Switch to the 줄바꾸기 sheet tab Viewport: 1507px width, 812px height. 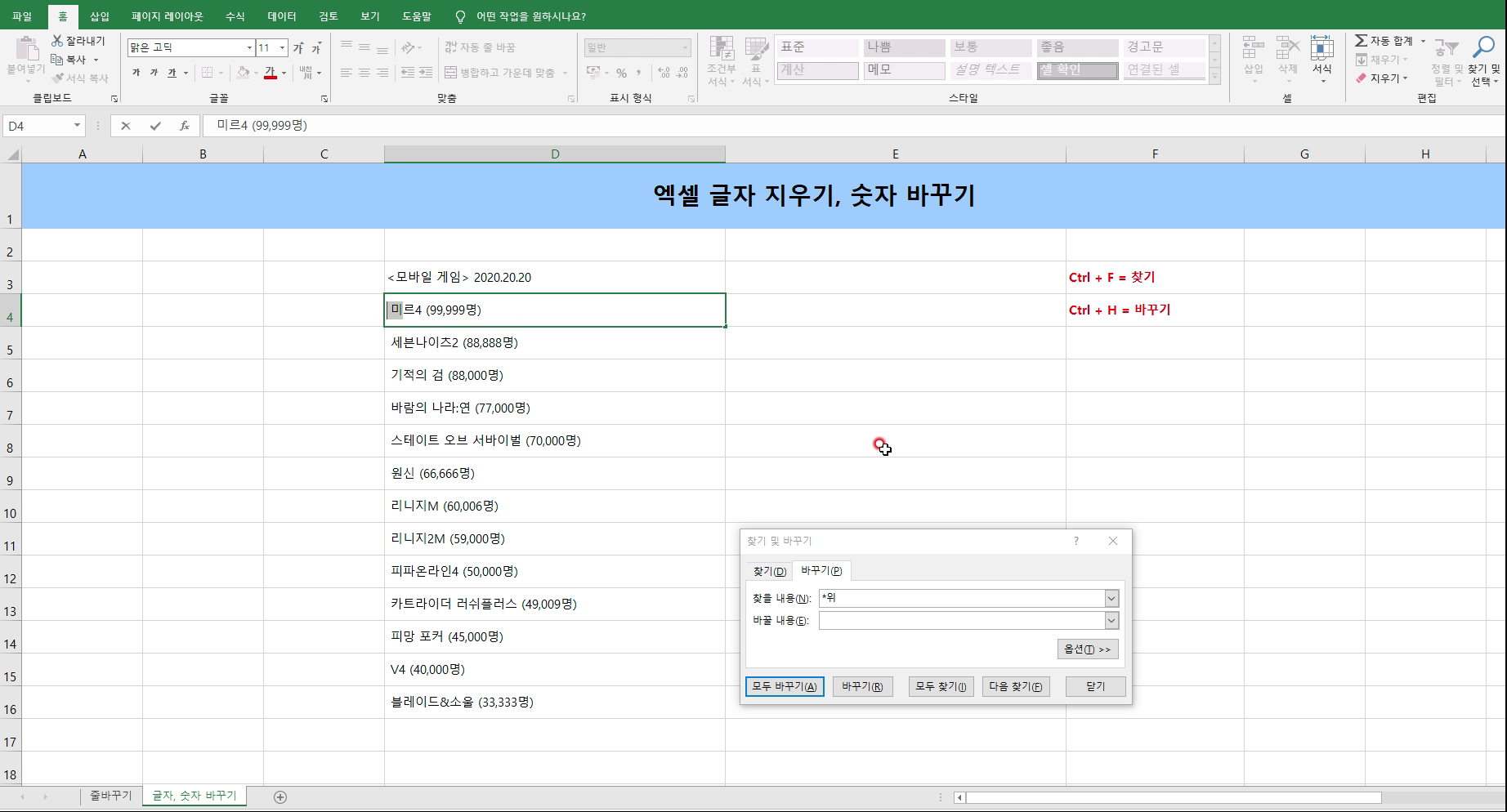(x=111, y=796)
